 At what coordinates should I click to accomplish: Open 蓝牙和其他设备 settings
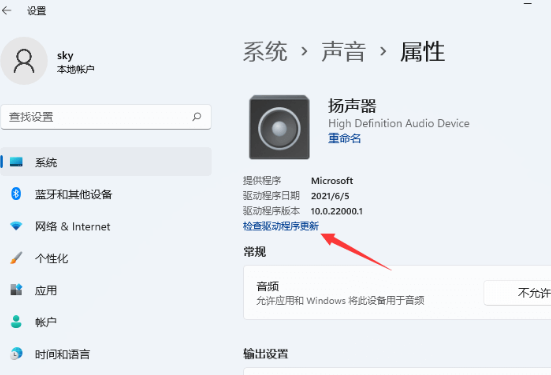click(x=106, y=194)
